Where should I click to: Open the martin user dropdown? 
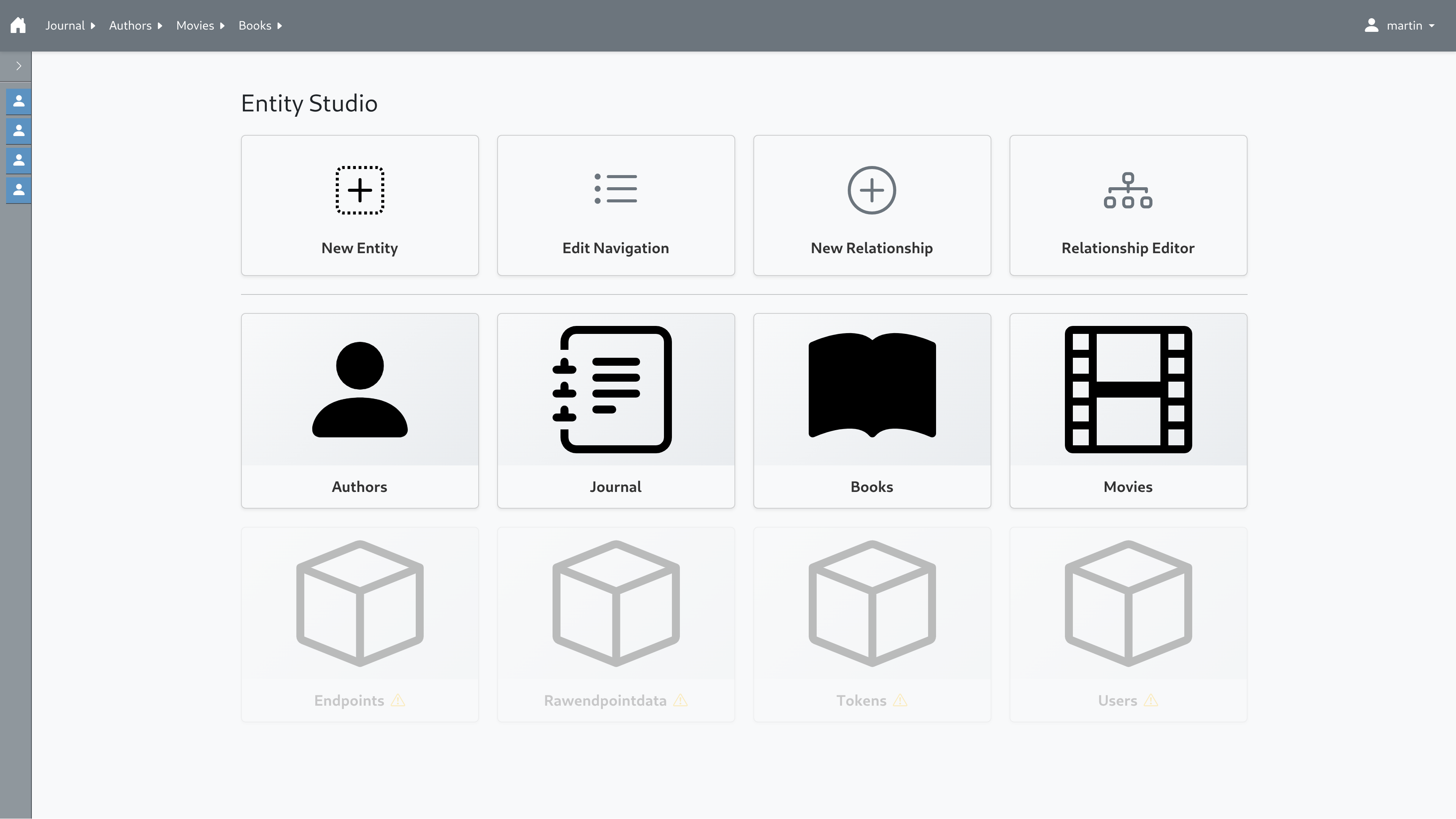click(x=1400, y=25)
